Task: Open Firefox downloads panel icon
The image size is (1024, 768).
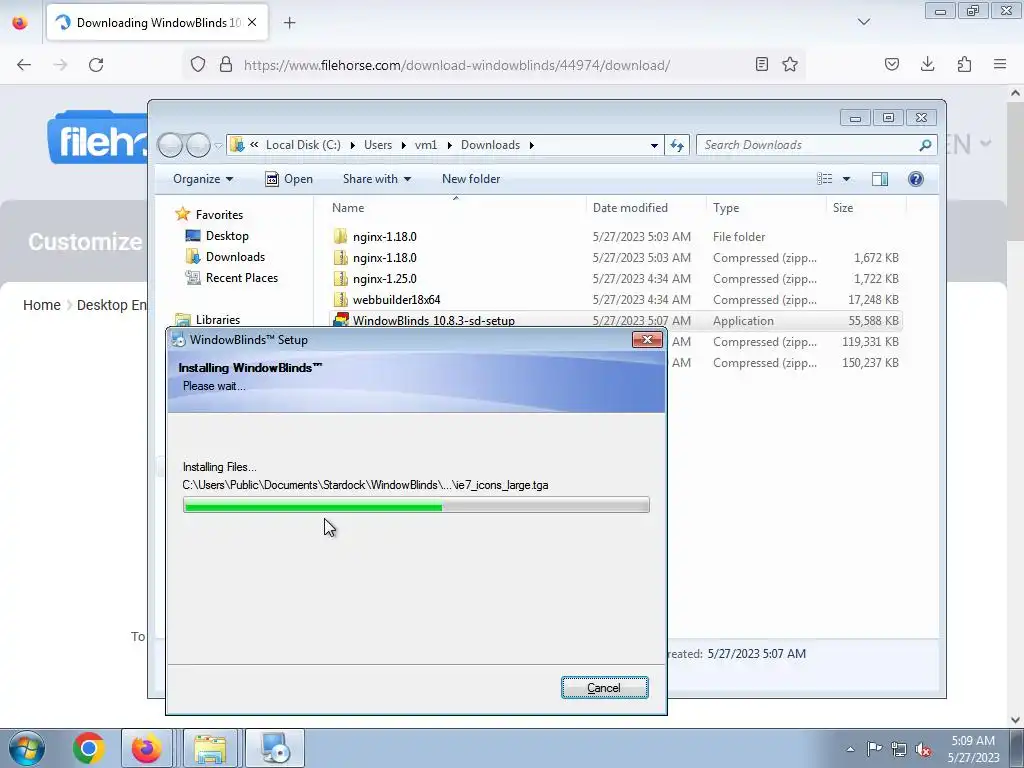Action: (927, 64)
